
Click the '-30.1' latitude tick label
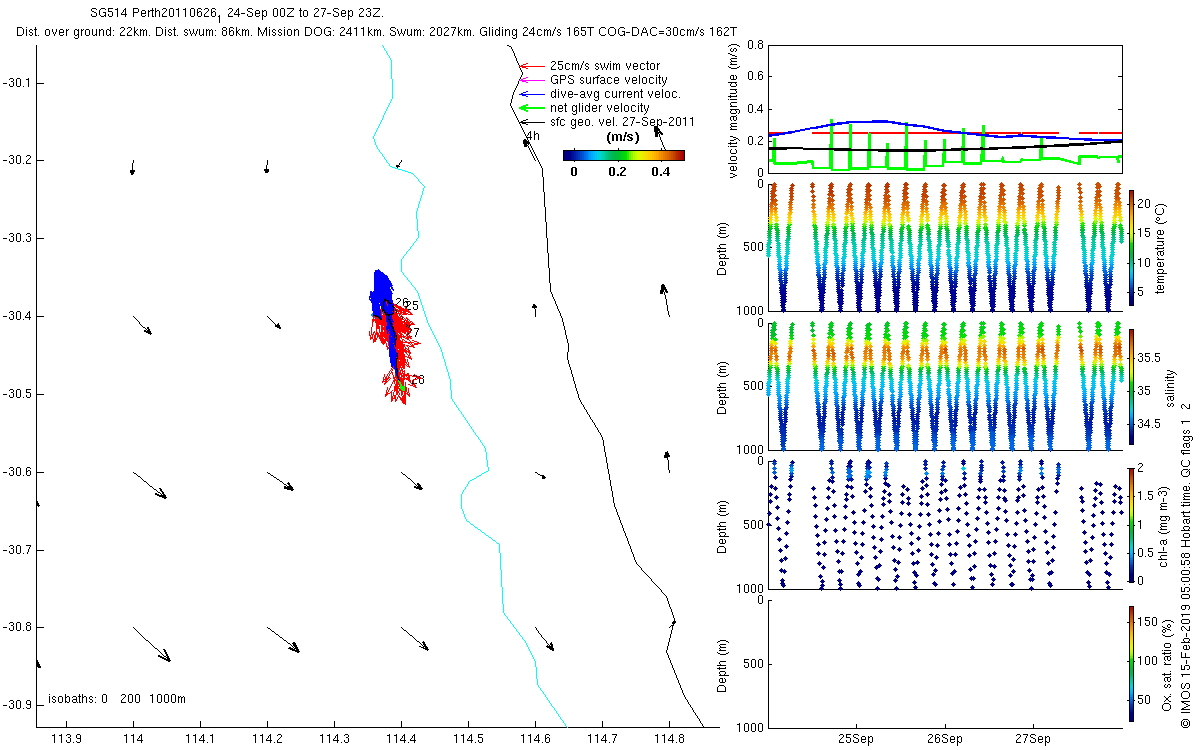point(17,83)
